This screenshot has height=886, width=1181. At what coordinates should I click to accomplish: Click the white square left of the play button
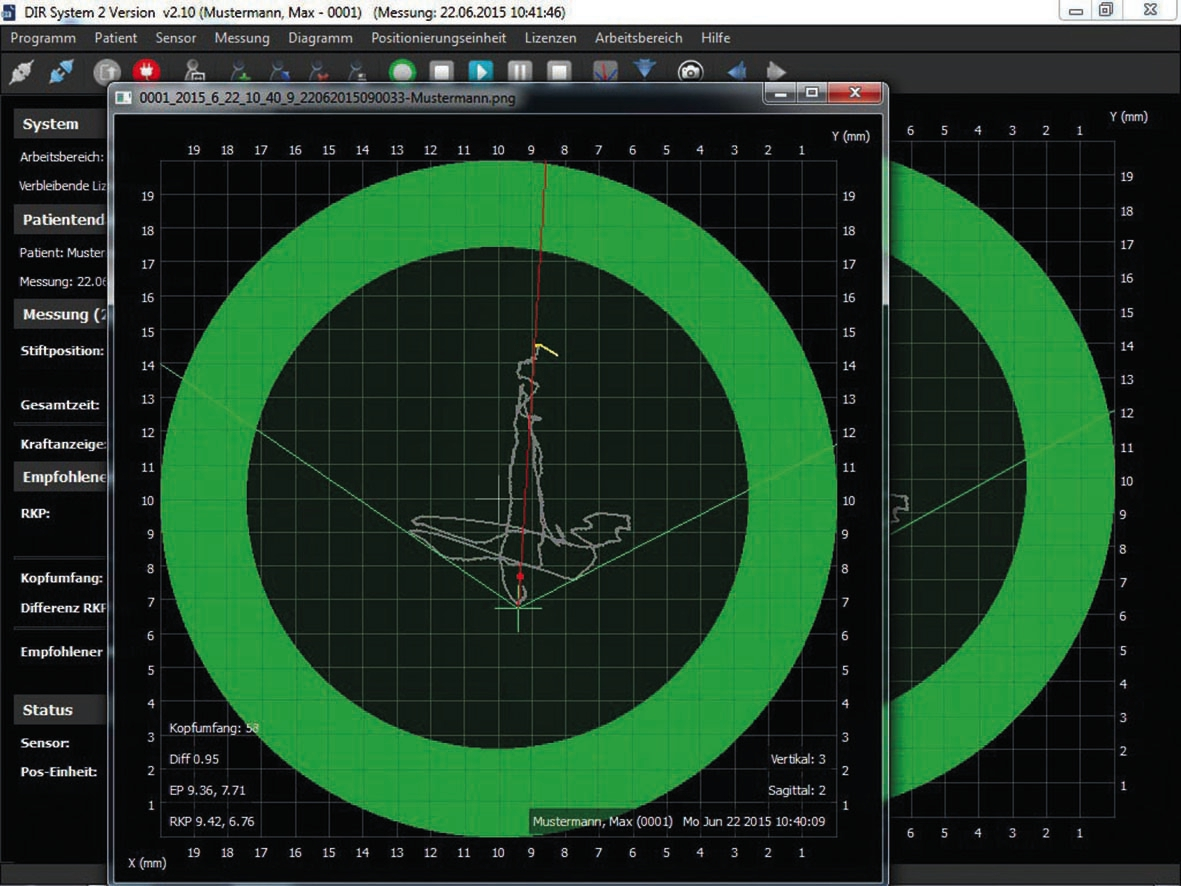[x=441, y=72]
